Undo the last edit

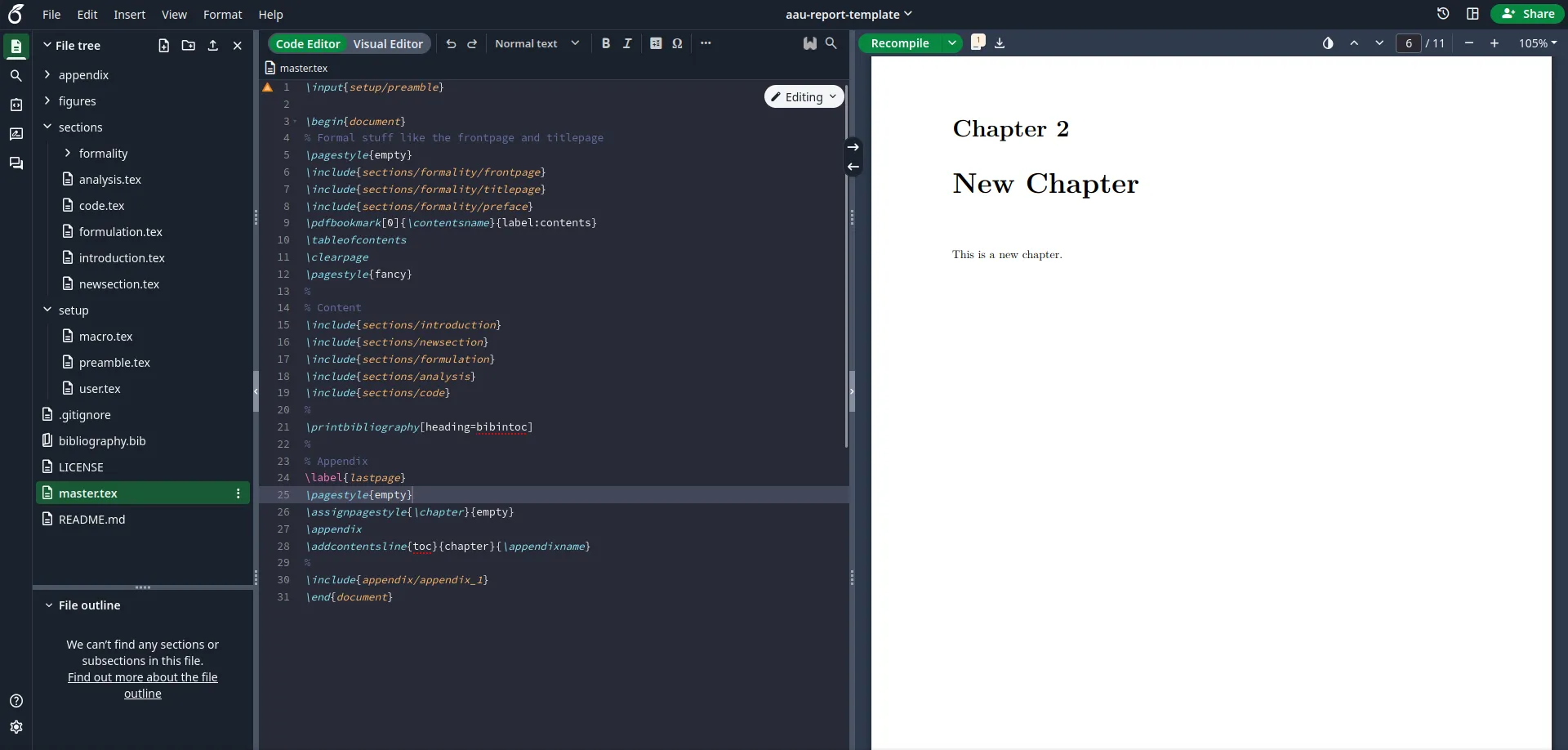coord(451,43)
